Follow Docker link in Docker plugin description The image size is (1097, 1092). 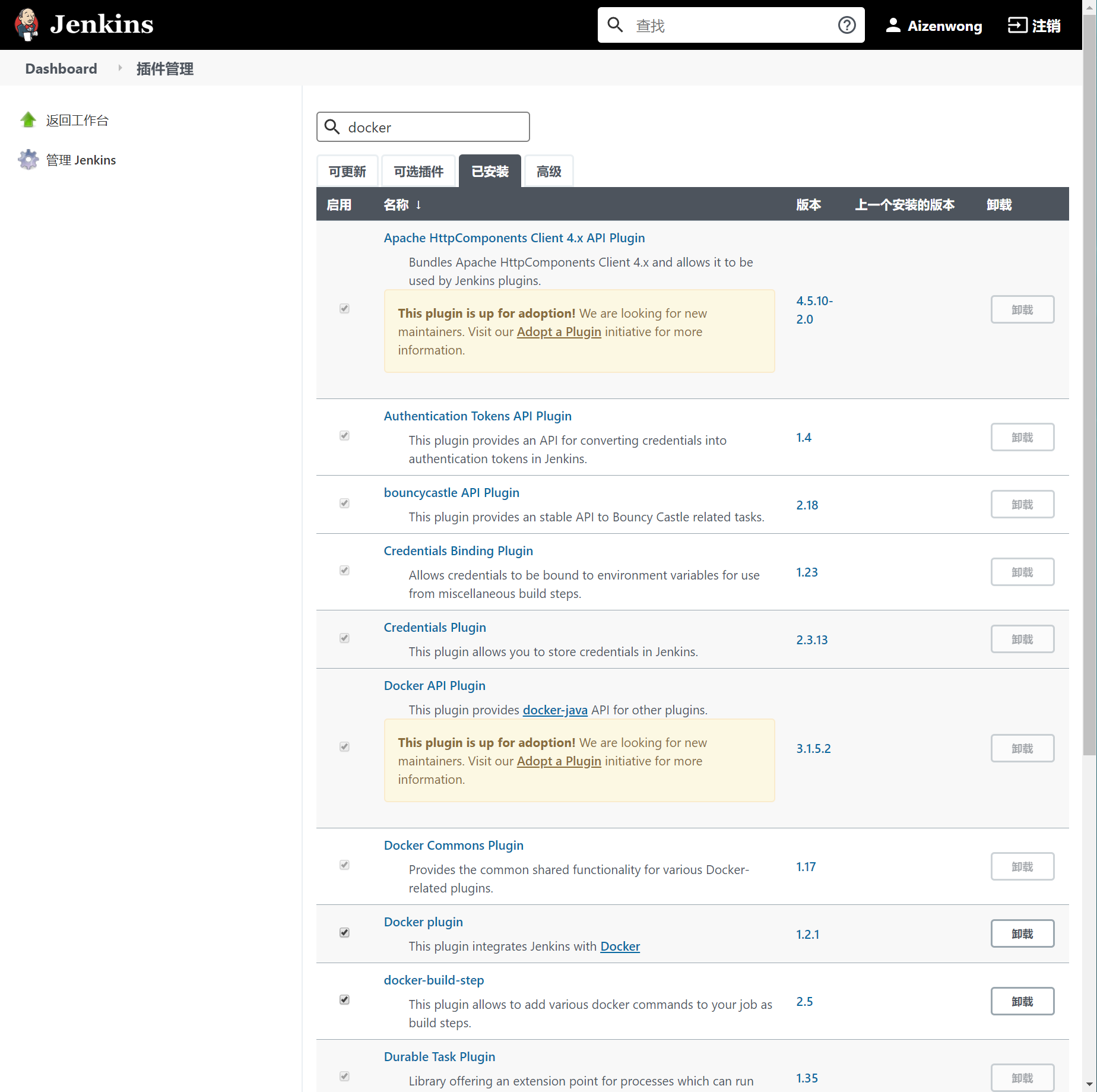[x=620, y=947]
